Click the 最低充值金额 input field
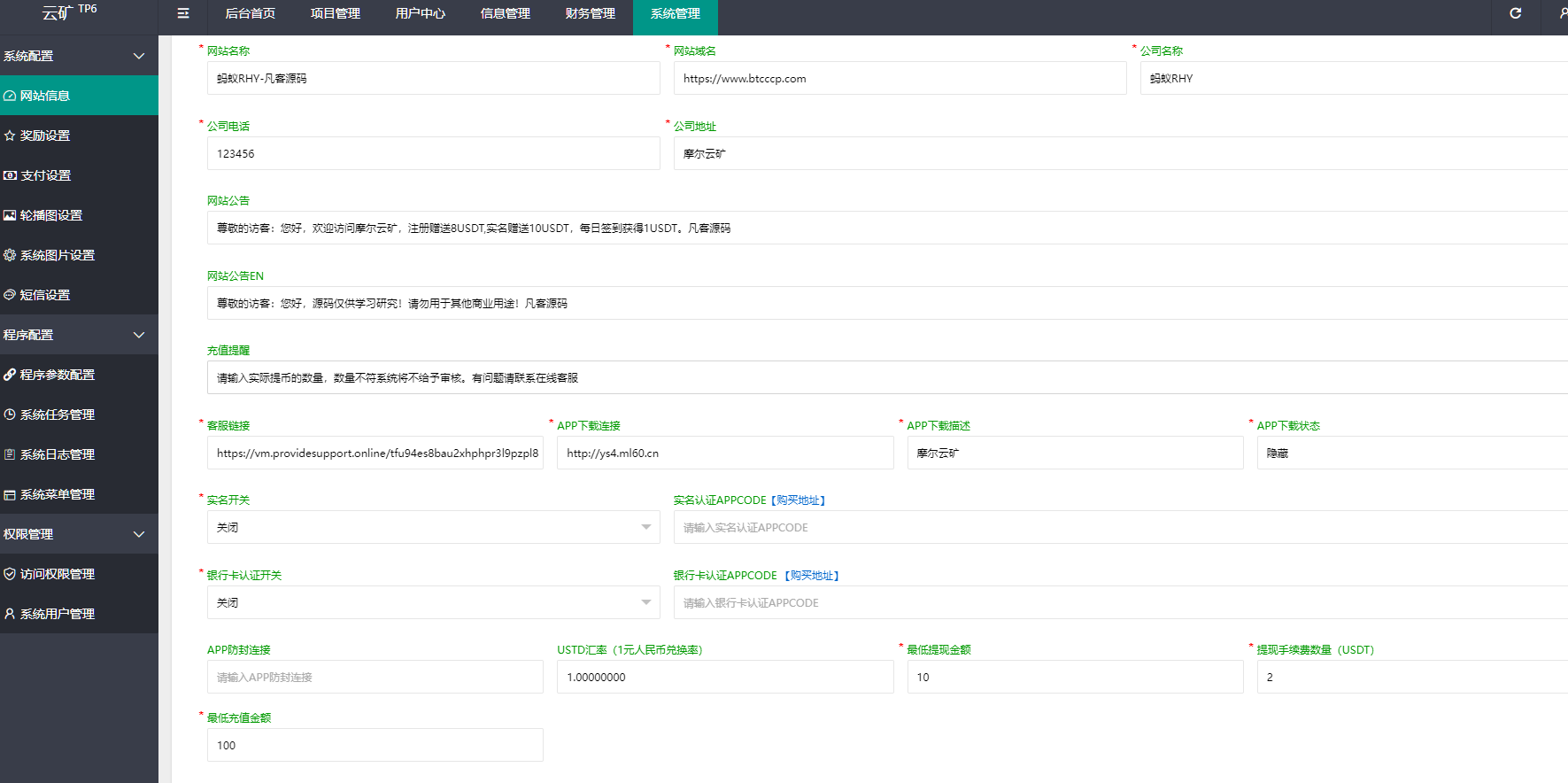1568x783 pixels. 375,745
